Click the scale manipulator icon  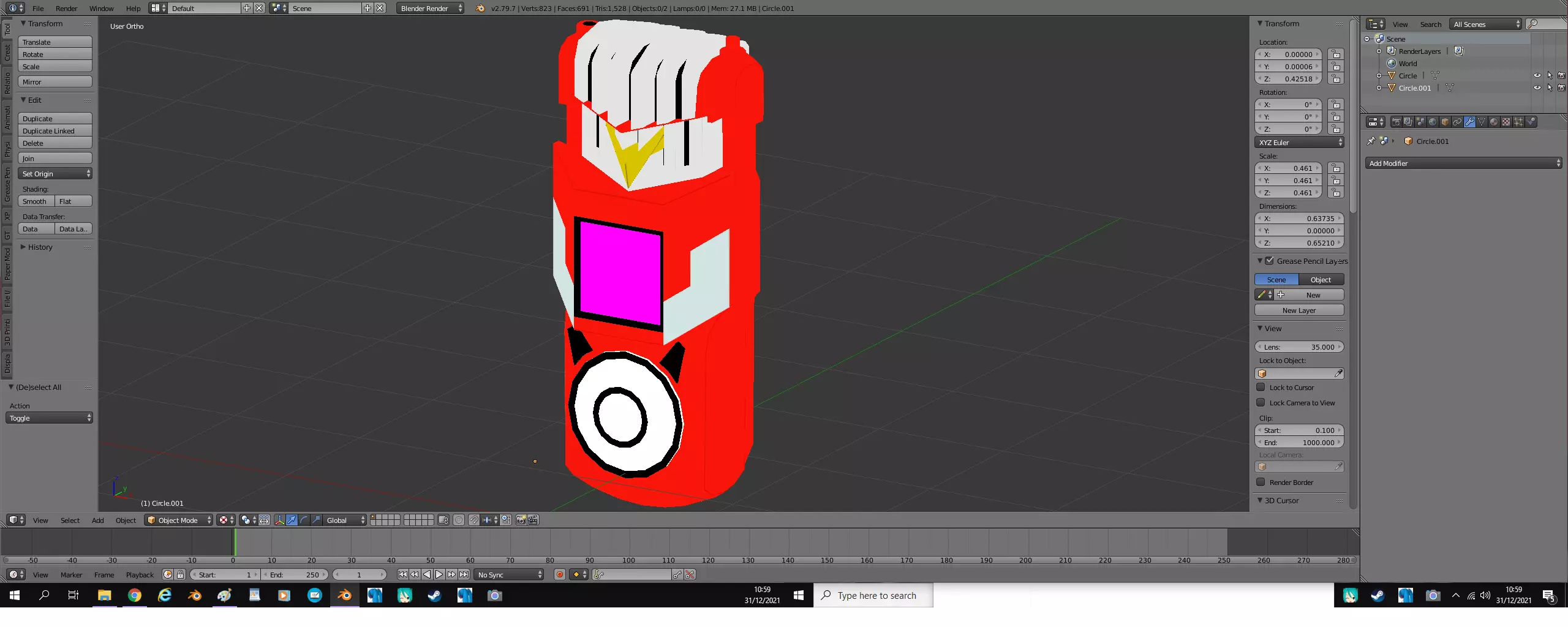(317, 520)
